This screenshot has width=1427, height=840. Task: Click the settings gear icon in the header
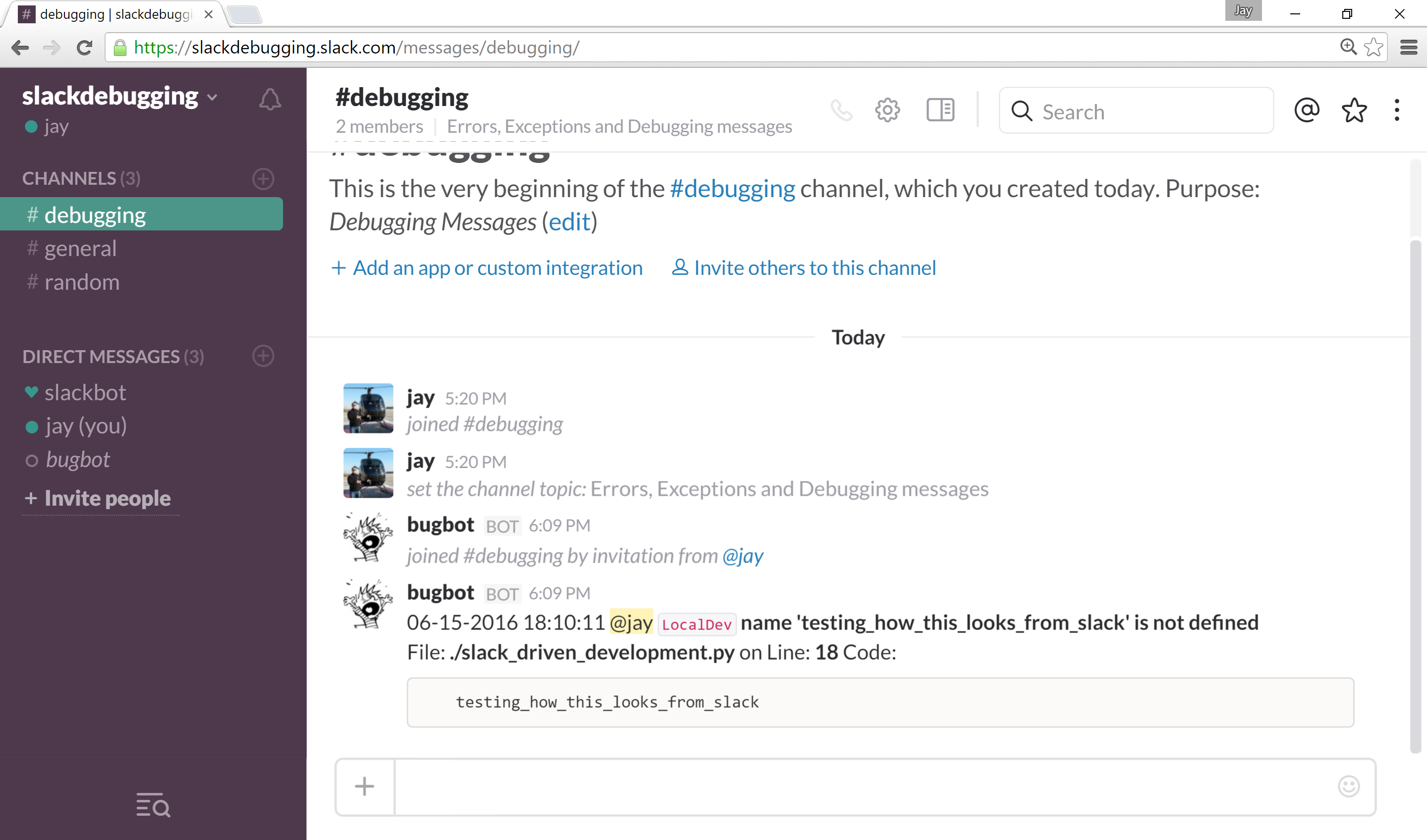pos(886,110)
